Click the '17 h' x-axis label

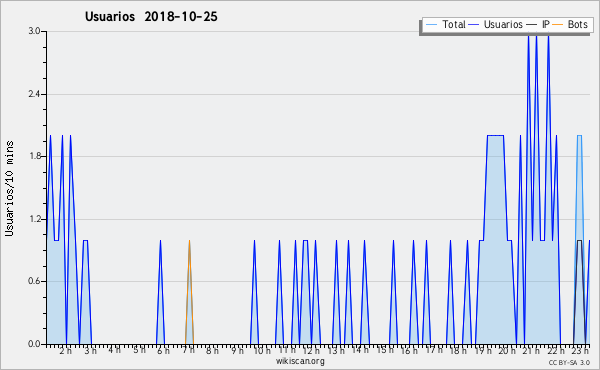[434, 350]
